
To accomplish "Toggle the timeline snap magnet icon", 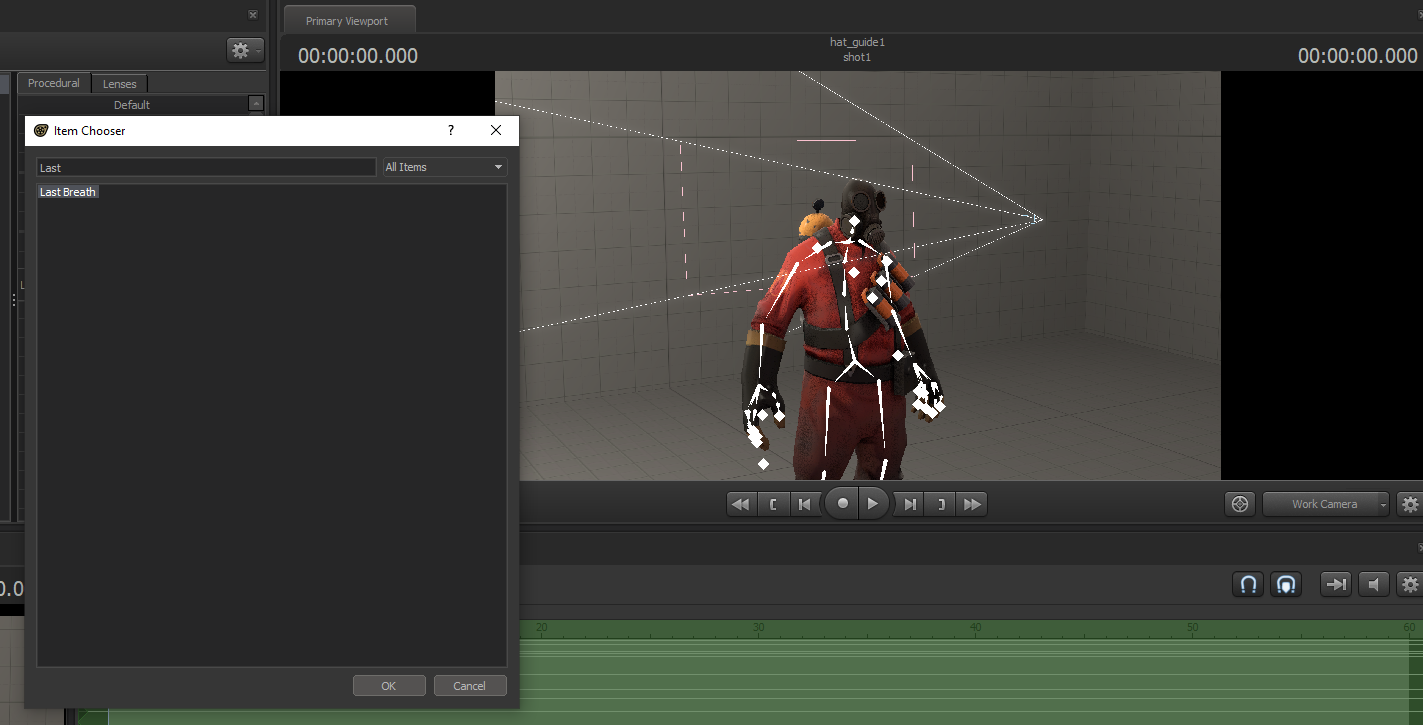I will click(x=1248, y=584).
